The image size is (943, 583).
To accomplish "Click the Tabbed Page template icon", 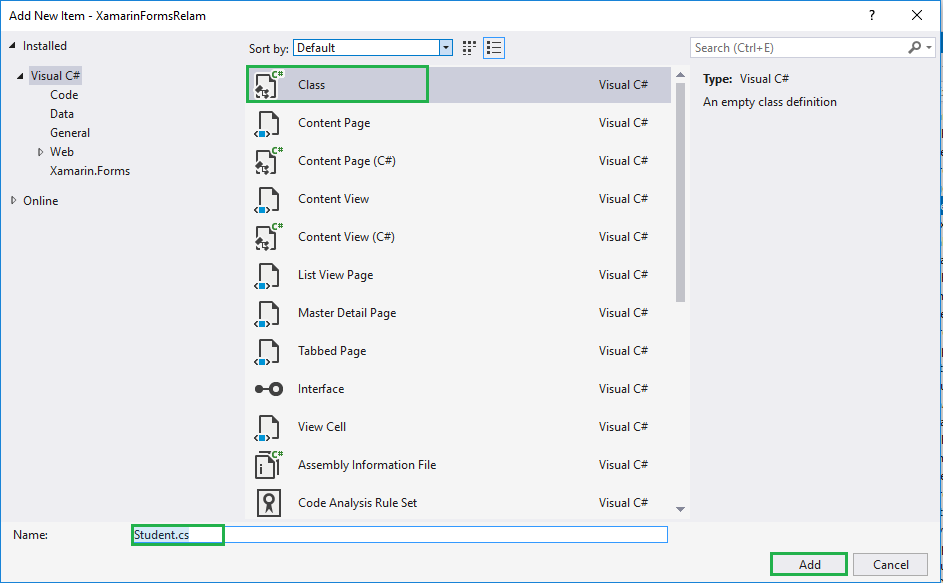I will (x=267, y=351).
